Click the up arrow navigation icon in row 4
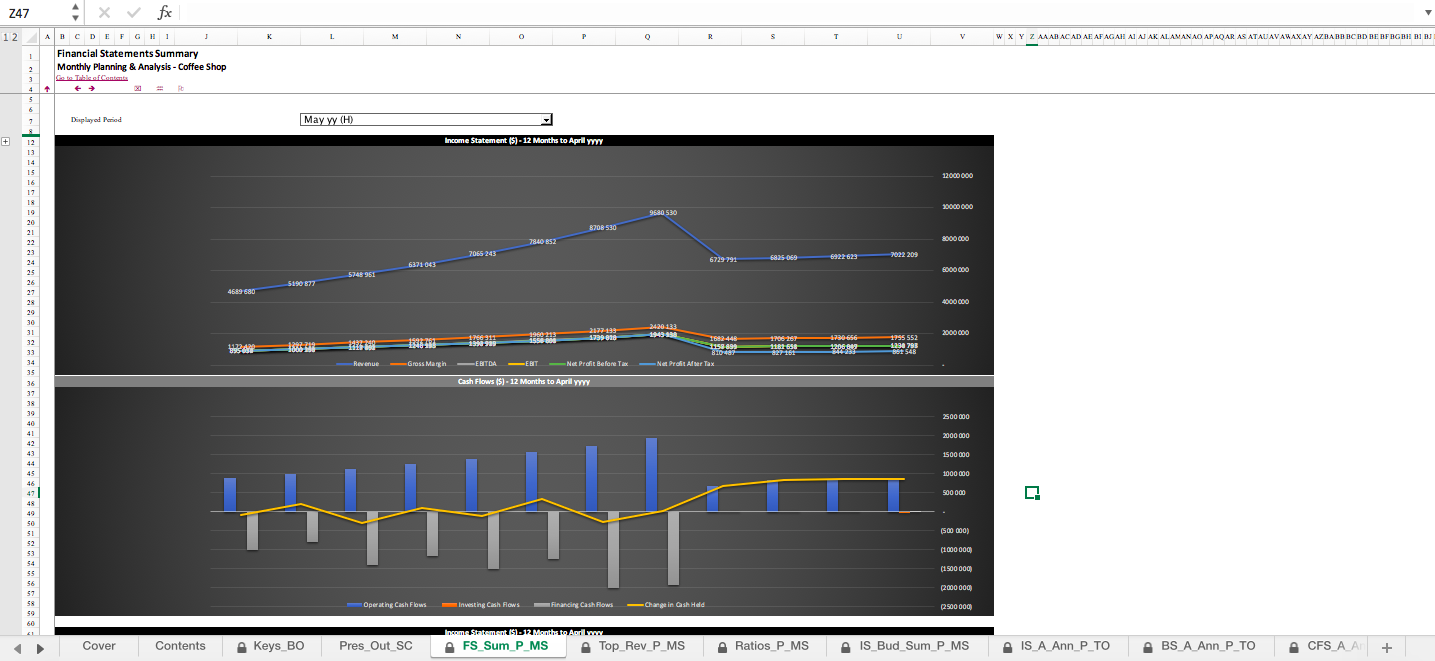The width and height of the screenshot is (1435, 661). point(47,88)
